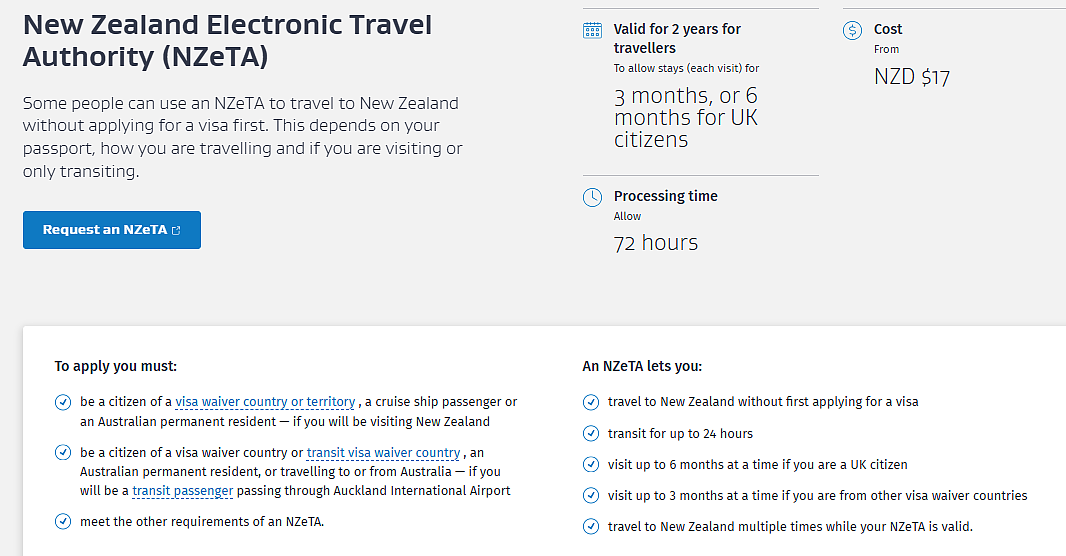Click checkmark icon beside visit up to 6 months
This screenshot has width=1066, height=556.
pos(591,465)
